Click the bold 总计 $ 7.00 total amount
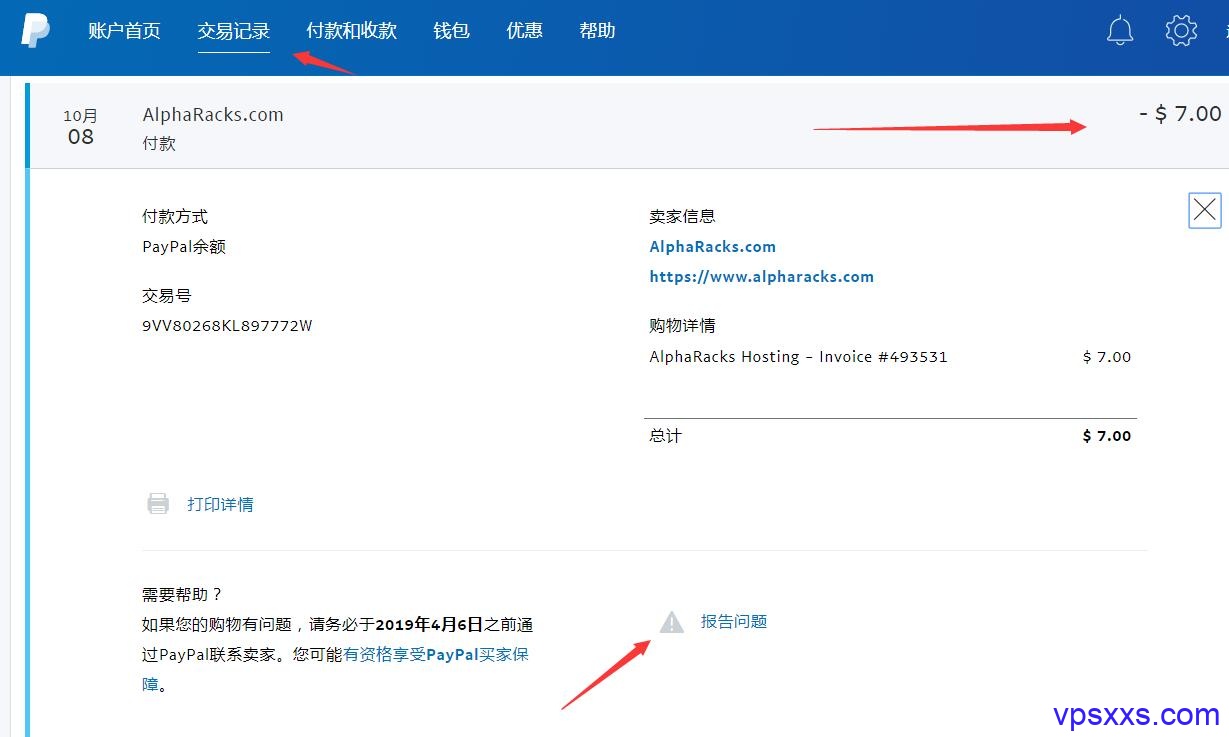Screen dimensions: 1229x737 tap(1107, 436)
